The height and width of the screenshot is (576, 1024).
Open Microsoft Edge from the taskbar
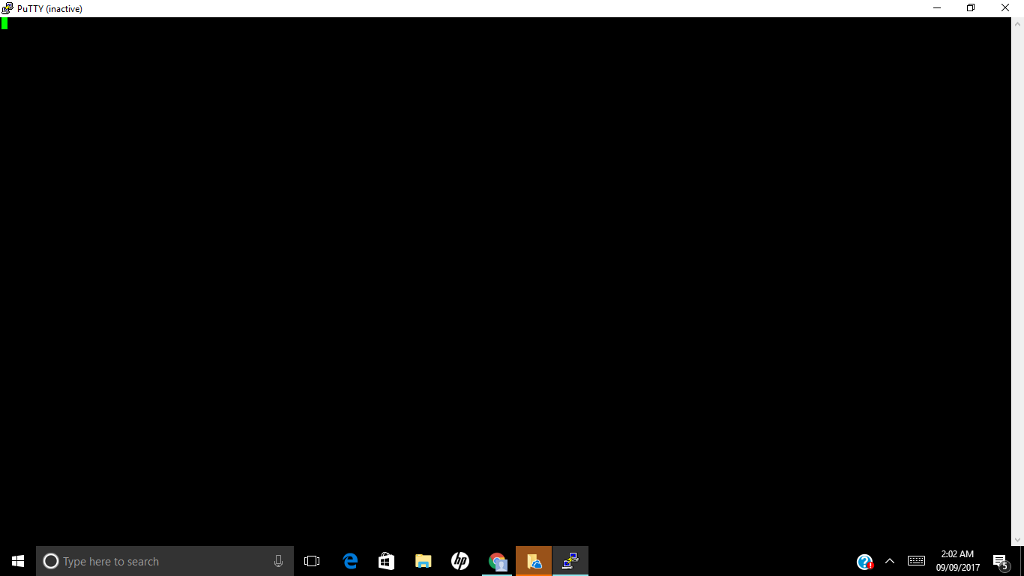349,561
